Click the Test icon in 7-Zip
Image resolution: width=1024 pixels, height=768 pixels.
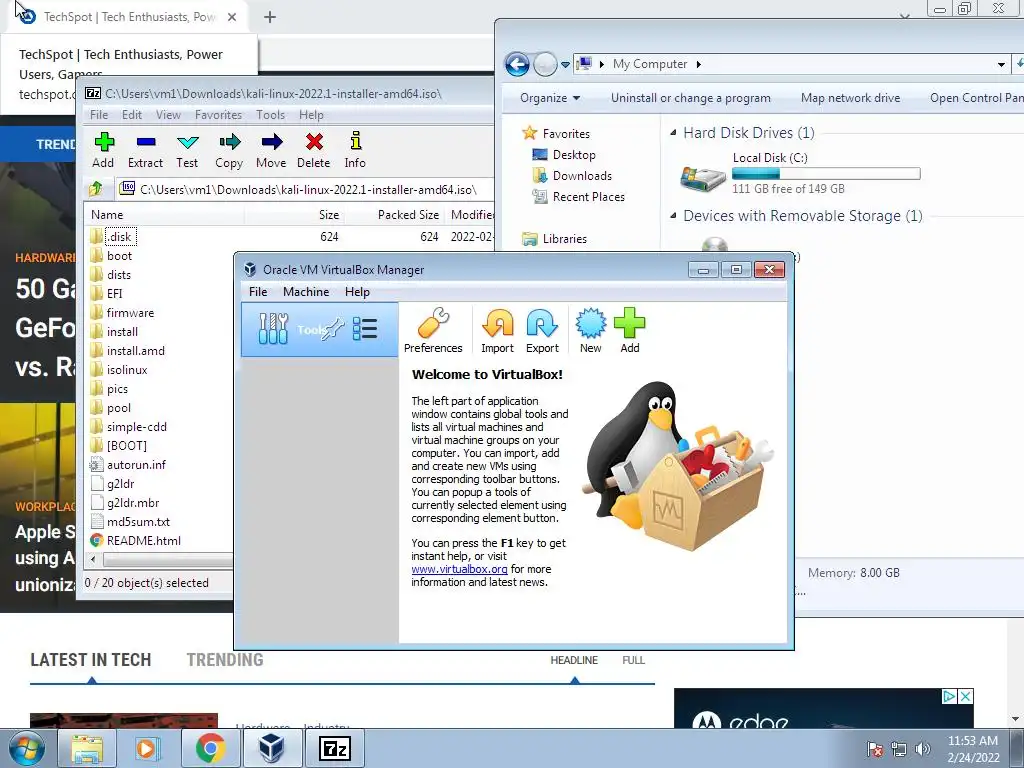coord(187,142)
